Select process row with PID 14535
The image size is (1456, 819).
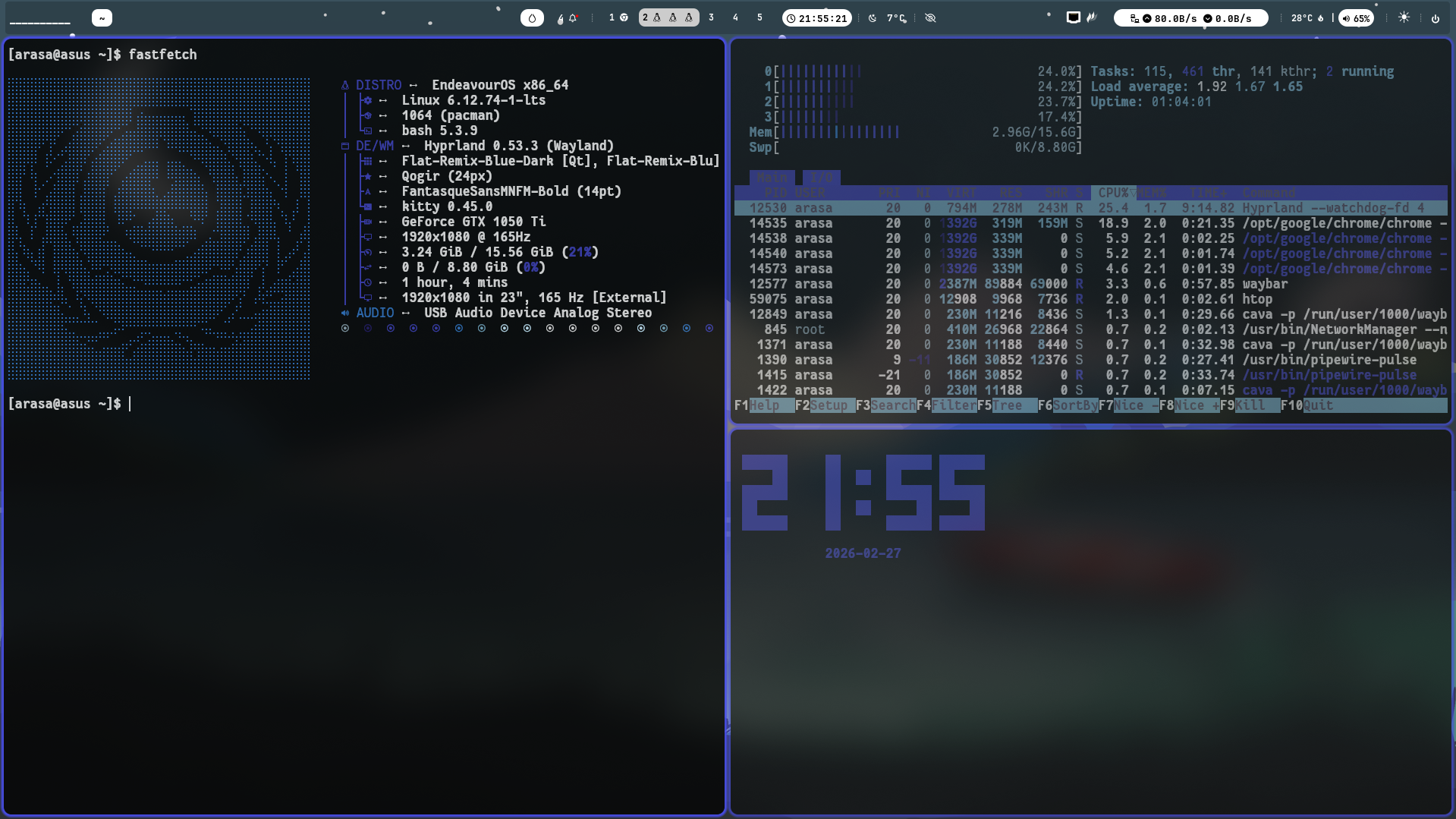click(1091, 223)
